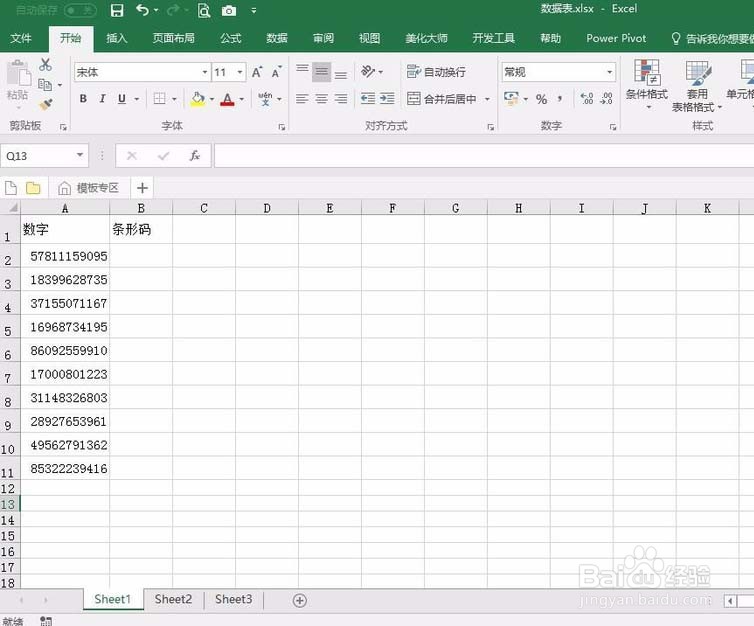Image resolution: width=754 pixels, height=626 pixels.
Task: Click the text orientation icon
Action: pyautogui.click(x=368, y=72)
